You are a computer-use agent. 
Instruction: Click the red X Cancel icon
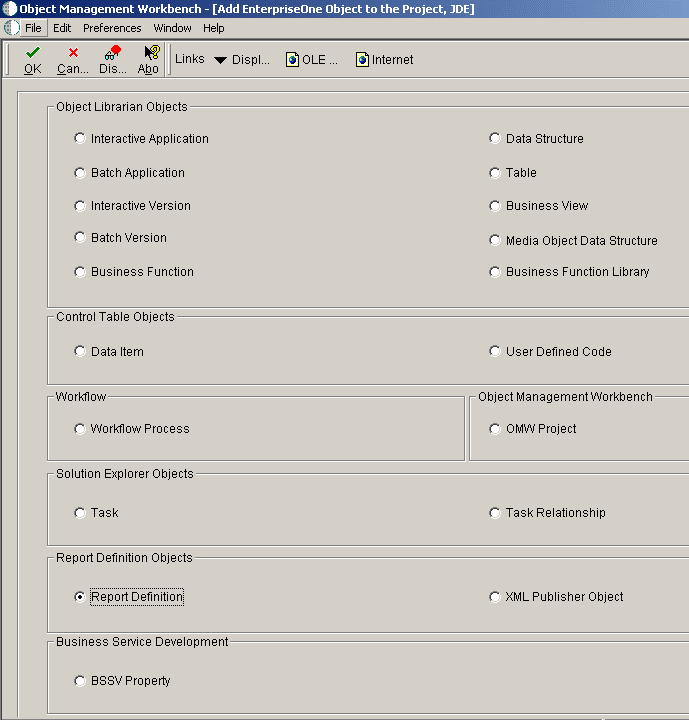(73, 53)
